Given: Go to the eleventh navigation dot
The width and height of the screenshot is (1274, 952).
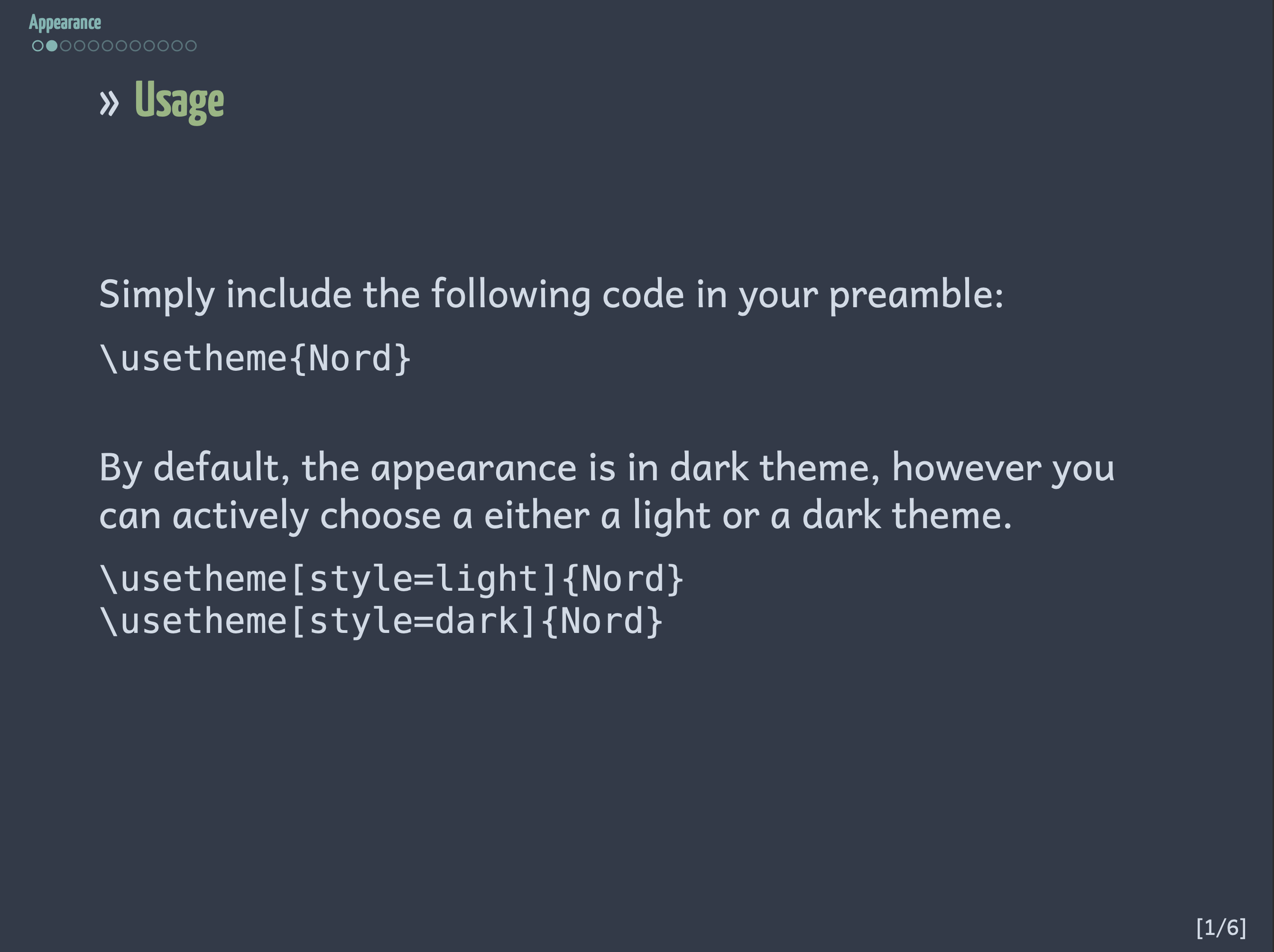Looking at the screenshot, I should click(177, 46).
